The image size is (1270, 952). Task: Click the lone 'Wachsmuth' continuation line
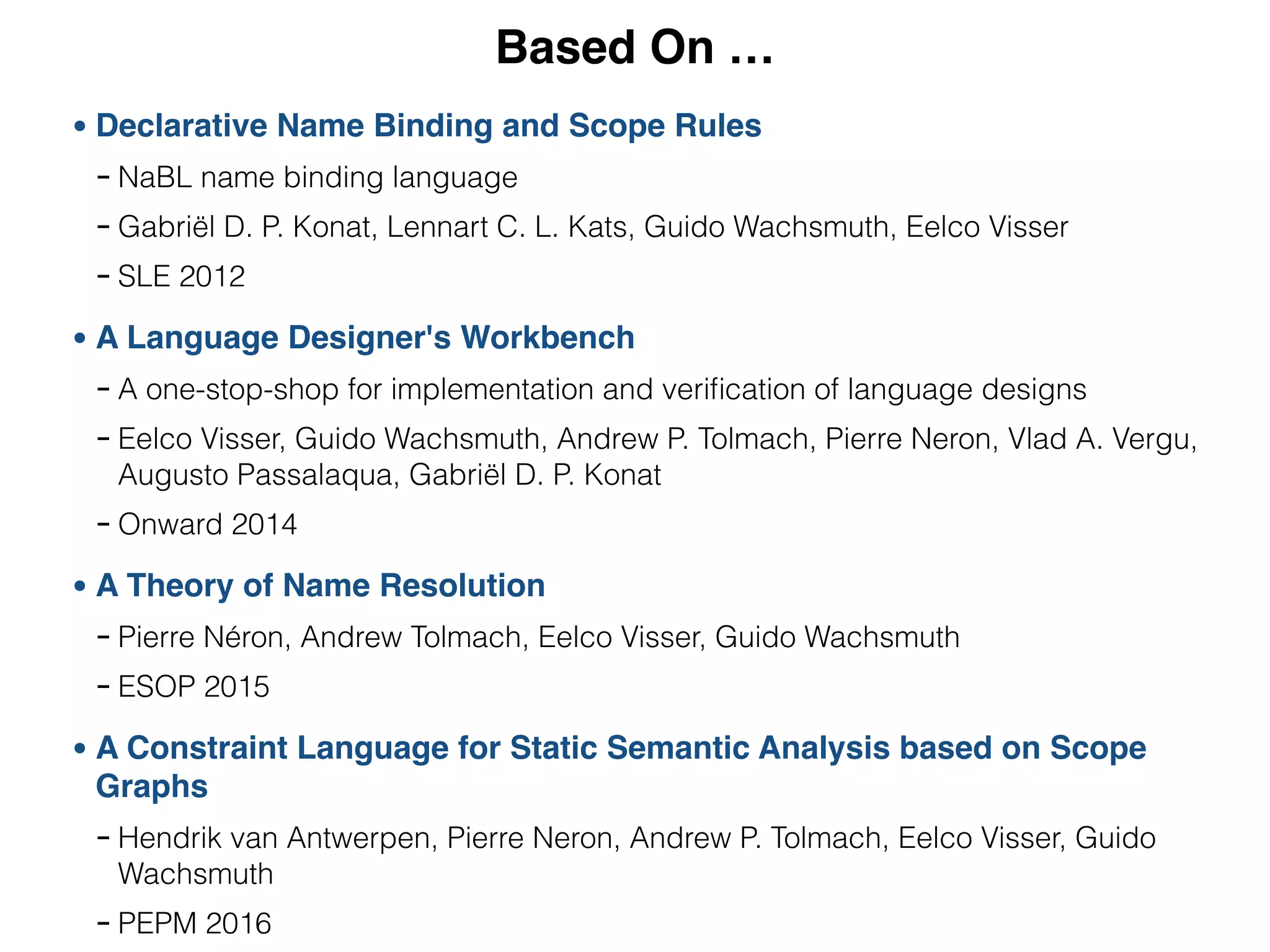click(x=195, y=875)
